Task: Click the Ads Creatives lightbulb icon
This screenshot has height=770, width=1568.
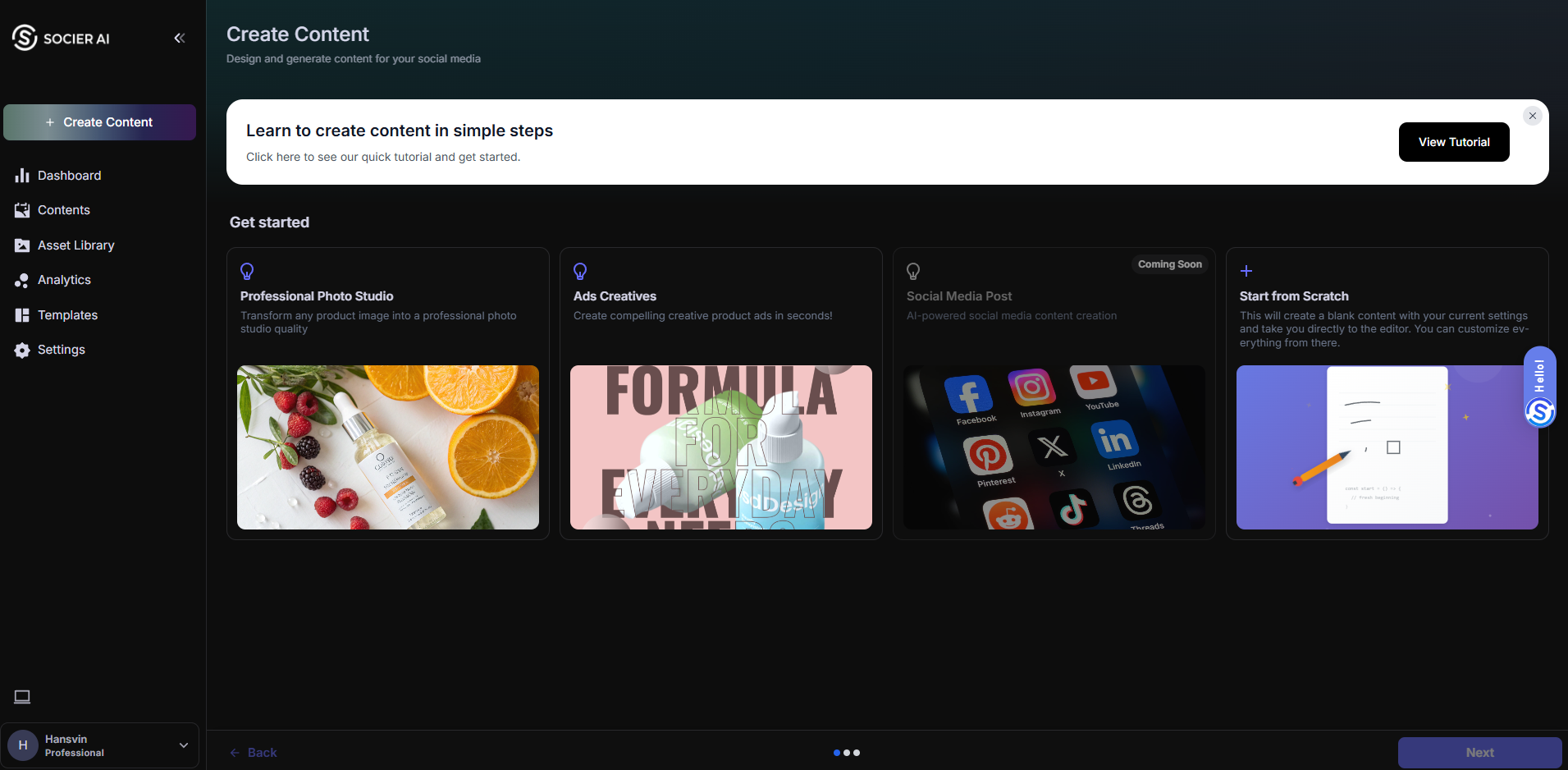Action: tap(580, 271)
